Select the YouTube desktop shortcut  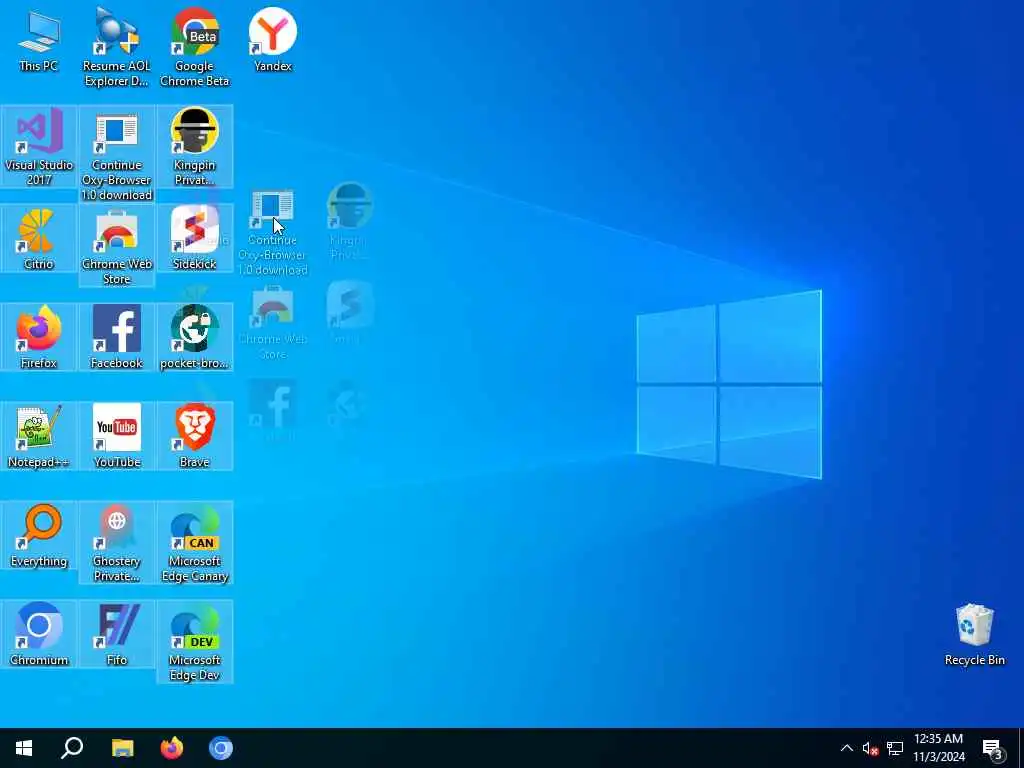point(116,436)
